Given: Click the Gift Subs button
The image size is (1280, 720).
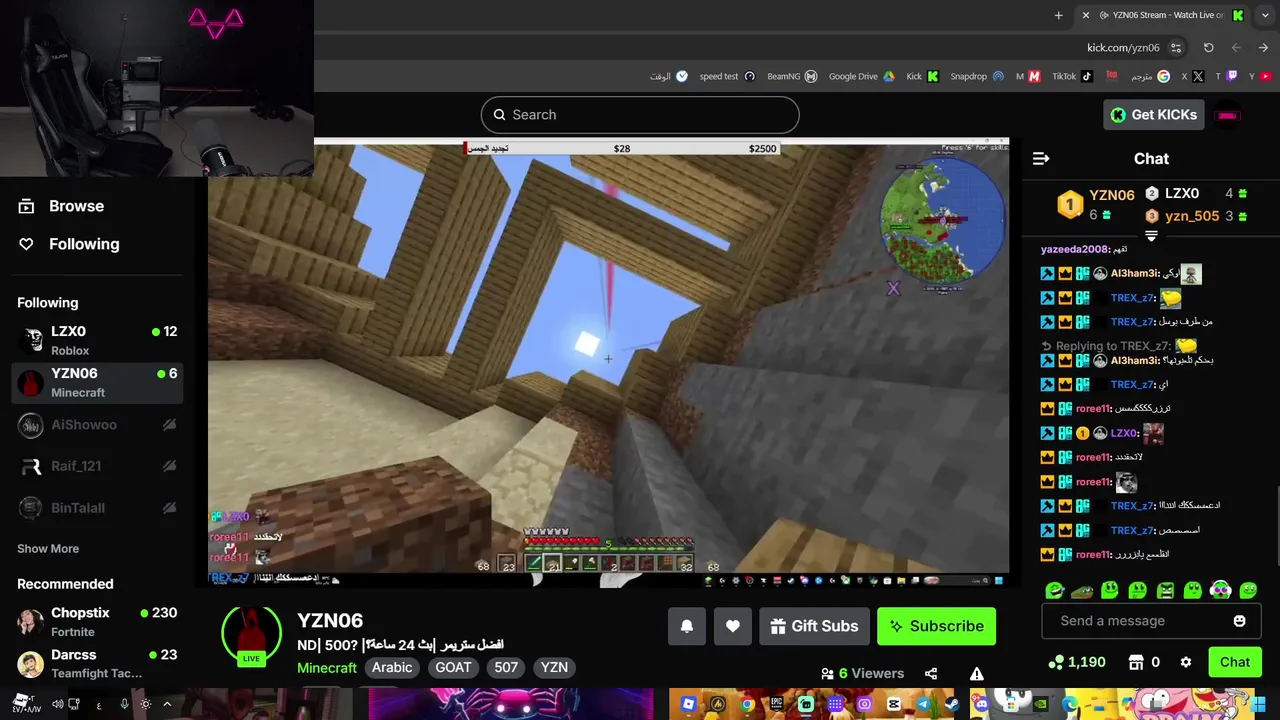Looking at the screenshot, I should (x=814, y=626).
